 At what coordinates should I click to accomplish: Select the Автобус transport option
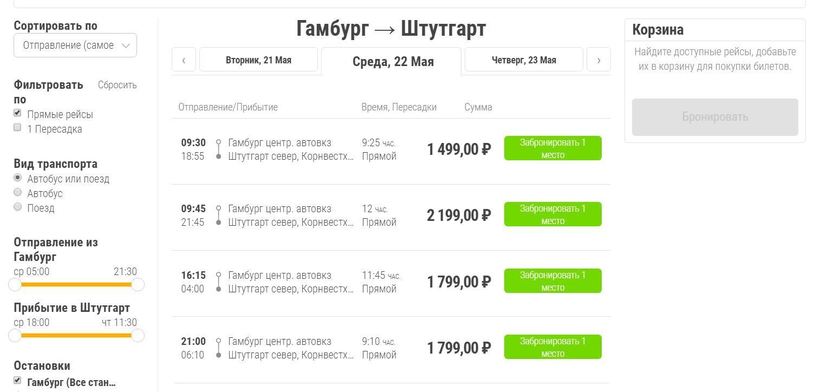pyautogui.click(x=17, y=192)
